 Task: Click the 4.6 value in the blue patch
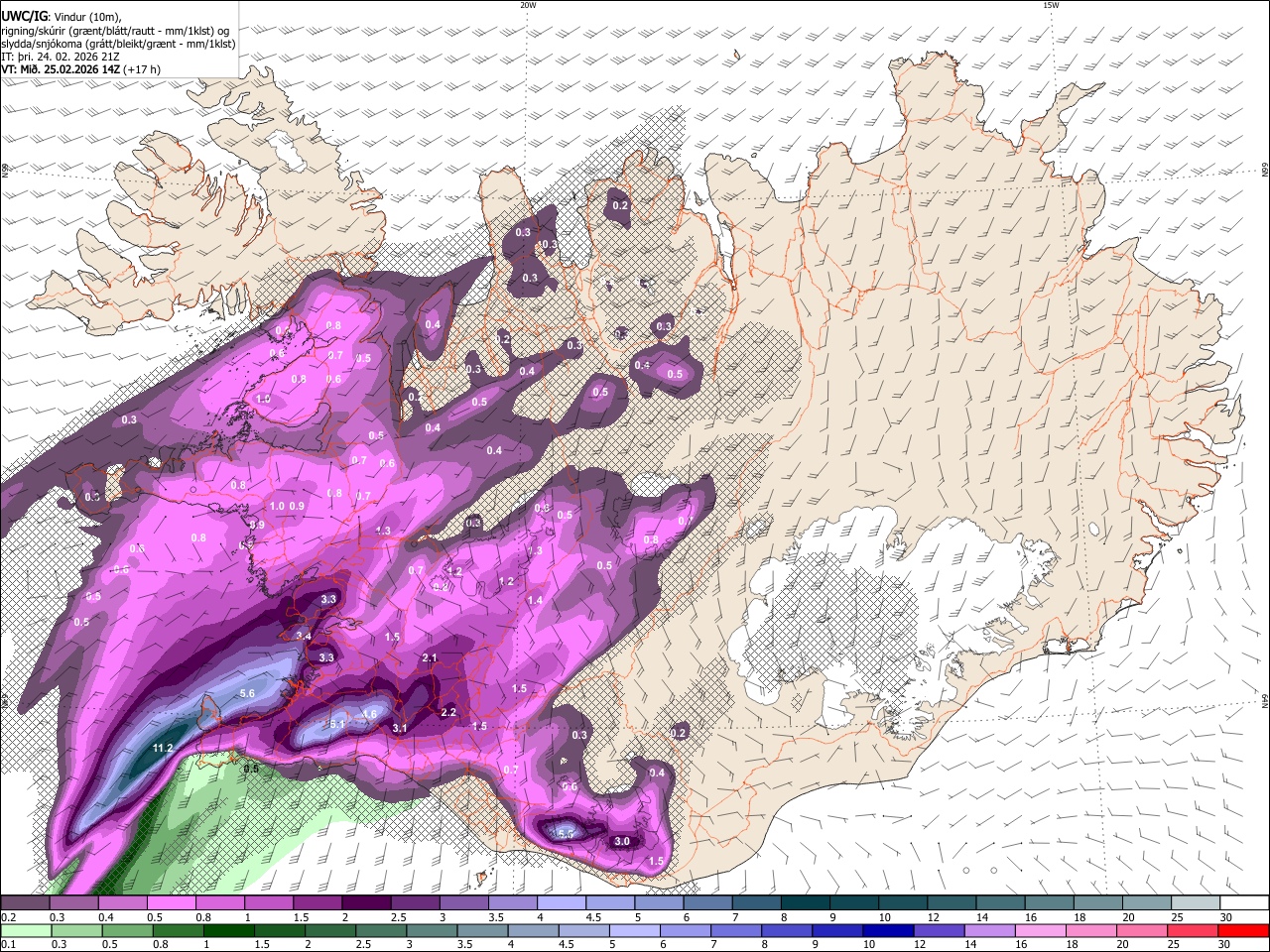point(370,714)
